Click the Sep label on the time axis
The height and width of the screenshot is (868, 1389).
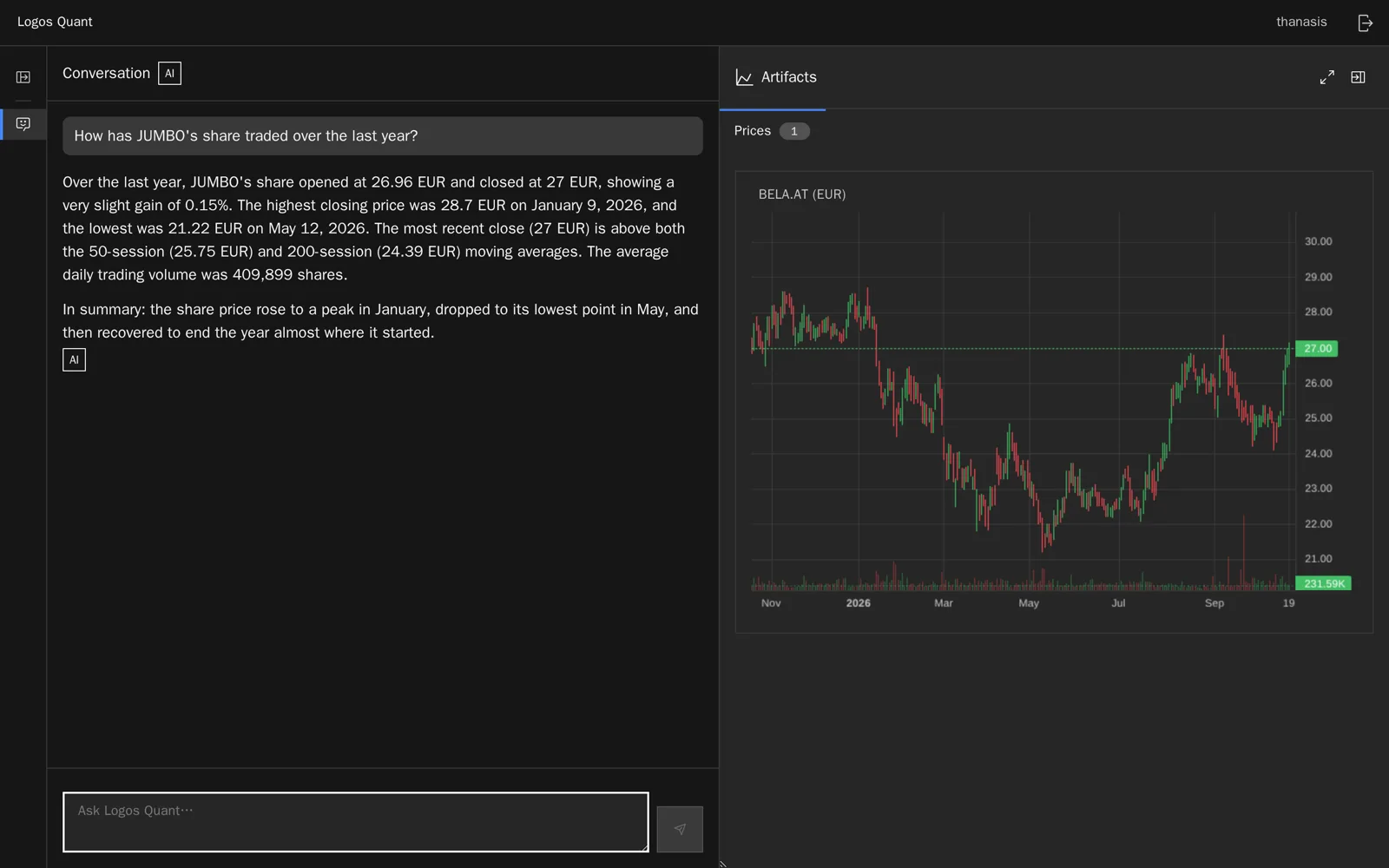tap(1214, 603)
